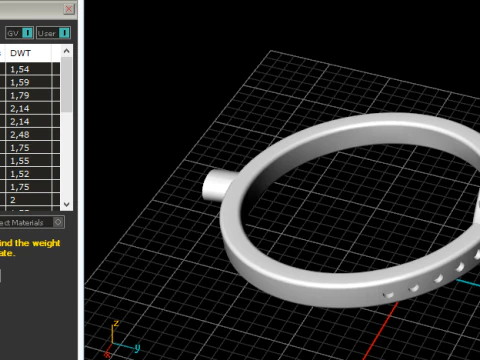
Task: Click the table's vertical scrollbar thumb
Action: [x=66, y=85]
